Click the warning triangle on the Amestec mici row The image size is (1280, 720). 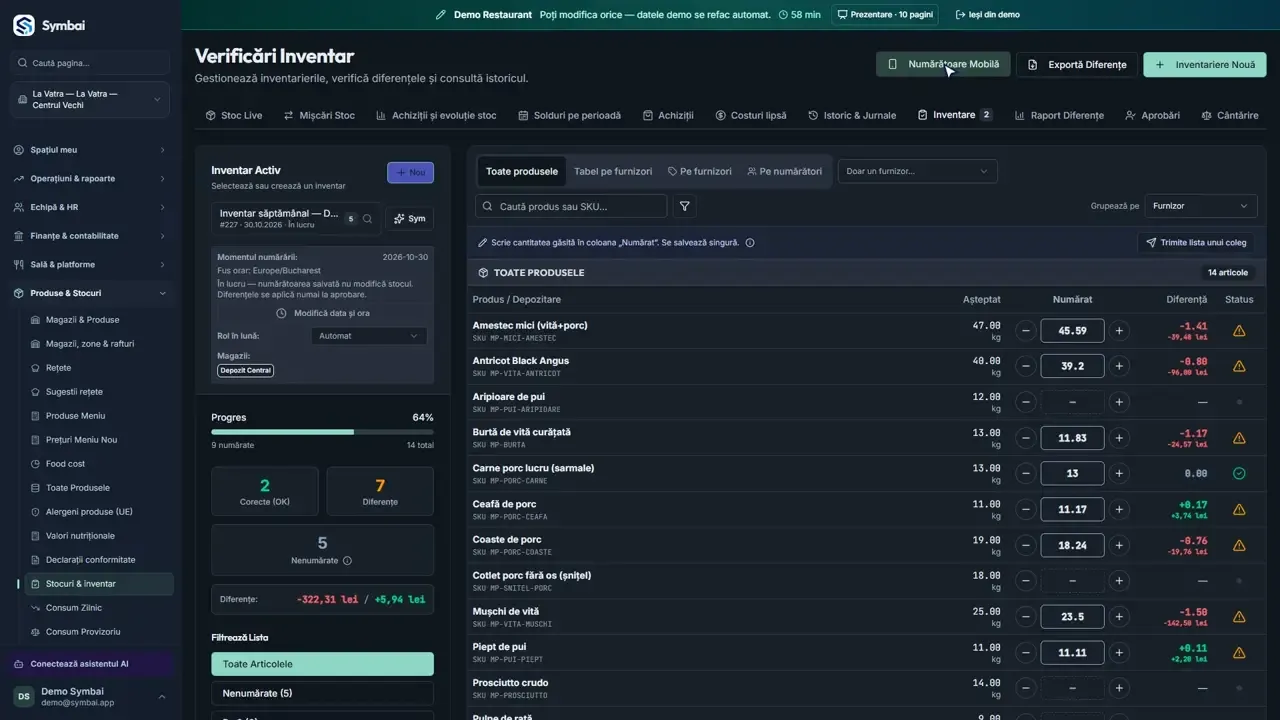pos(1239,331)
